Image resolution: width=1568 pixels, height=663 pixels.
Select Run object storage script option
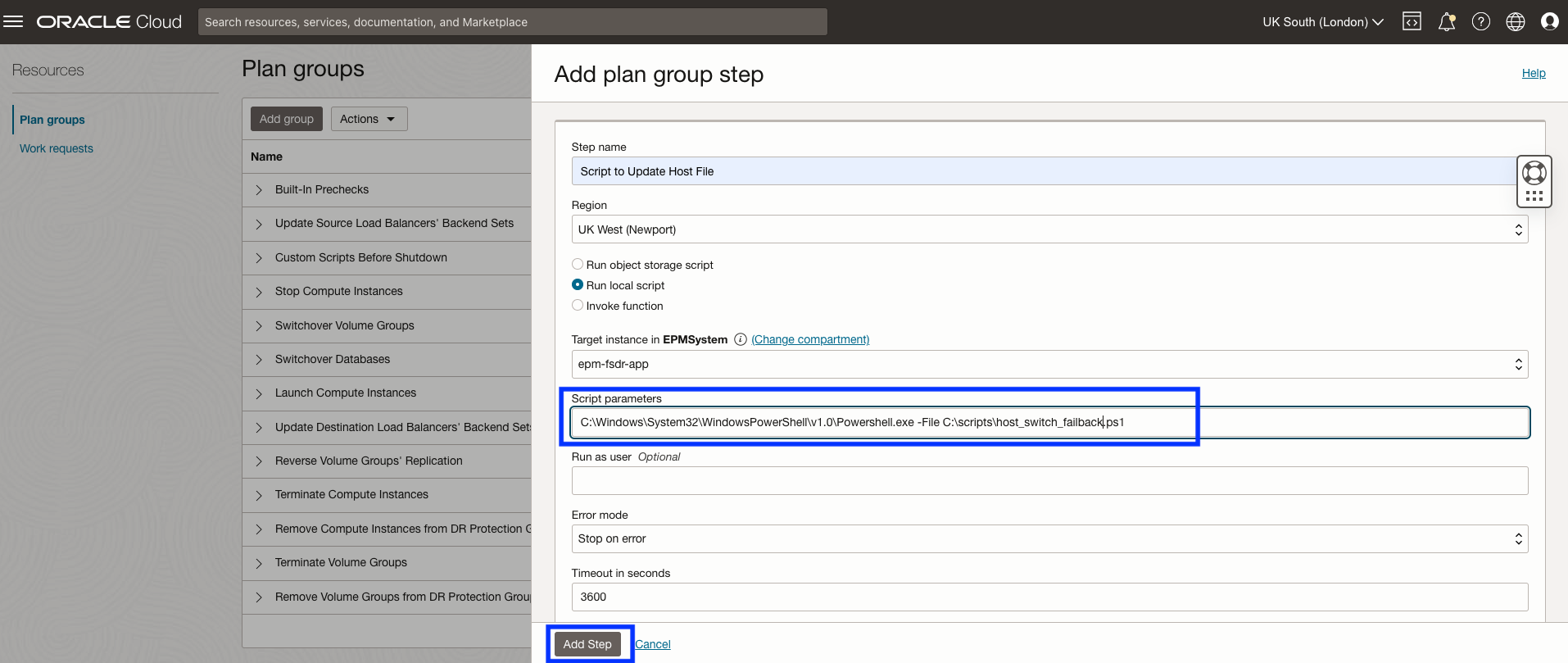tap(578, 264)
